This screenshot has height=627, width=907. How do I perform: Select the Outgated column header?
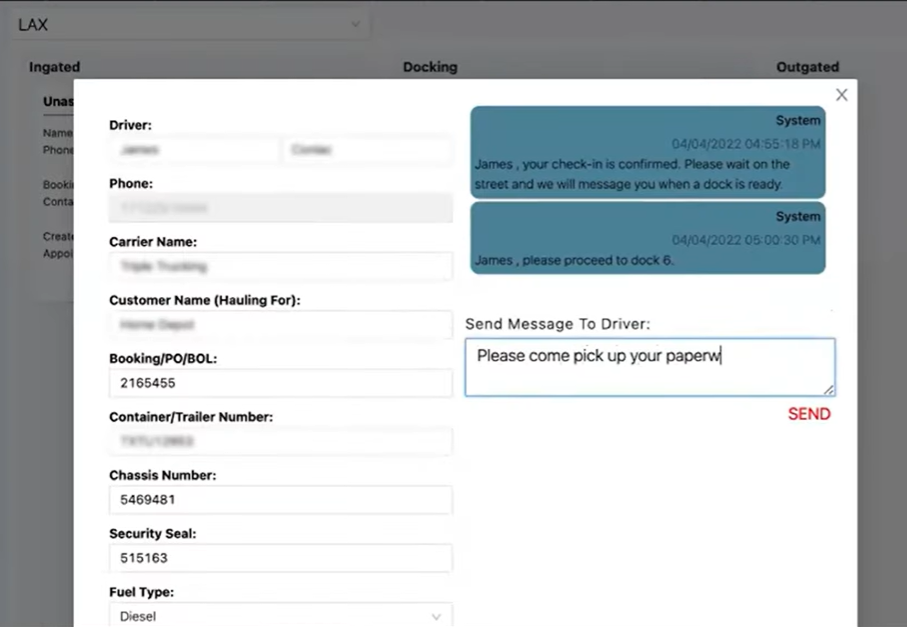pos(807,67)
